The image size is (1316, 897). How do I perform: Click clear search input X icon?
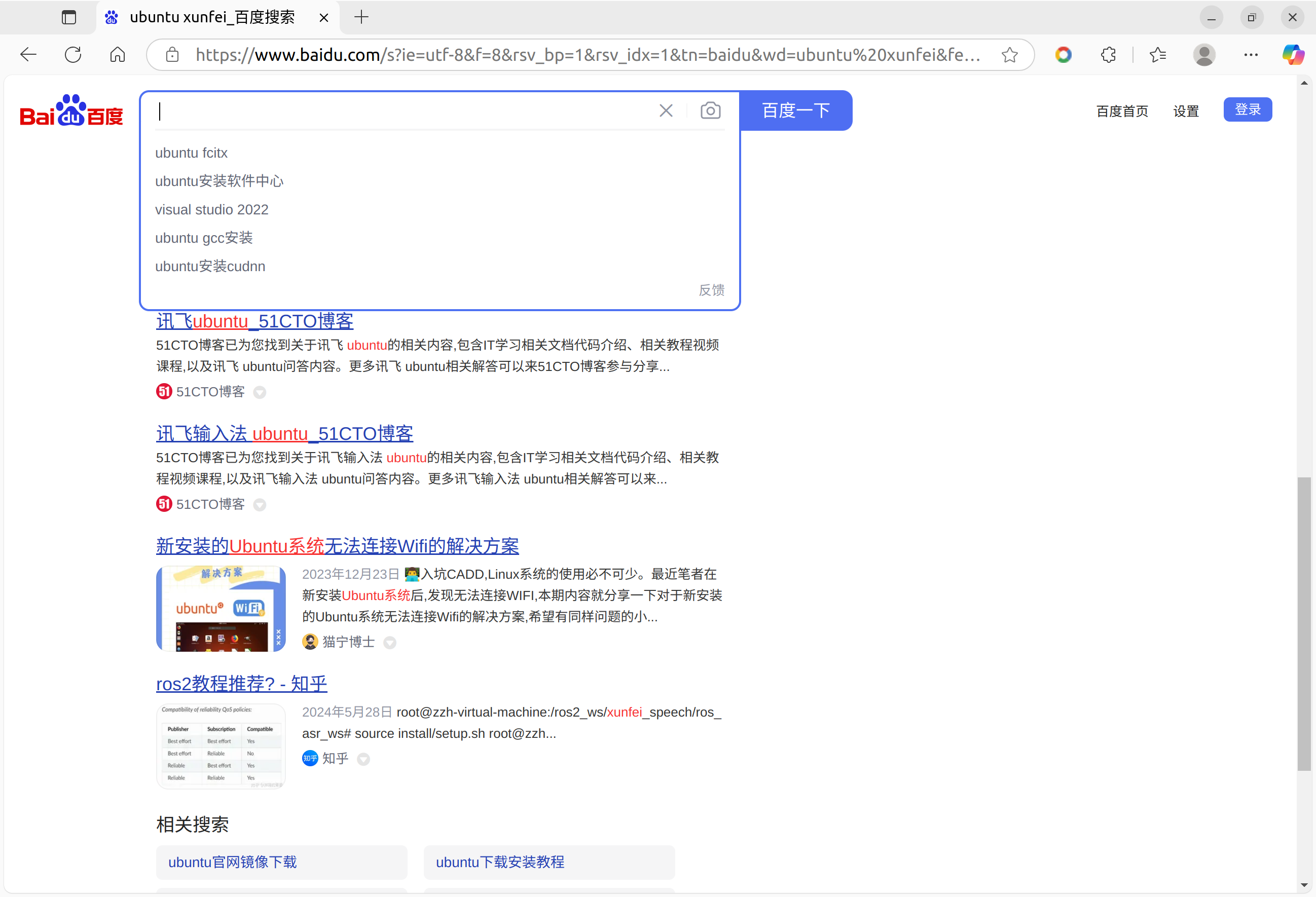coord(666,110)
